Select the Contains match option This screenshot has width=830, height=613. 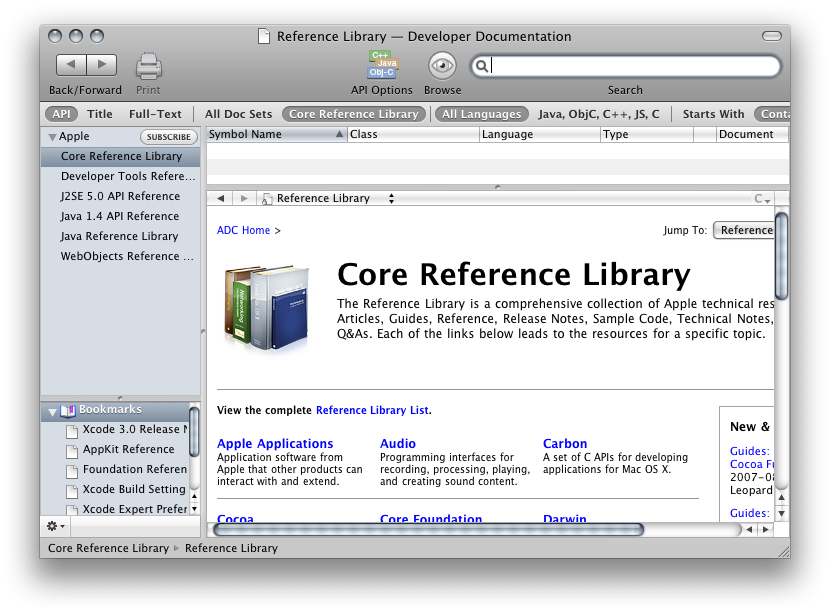pos(772,114)
